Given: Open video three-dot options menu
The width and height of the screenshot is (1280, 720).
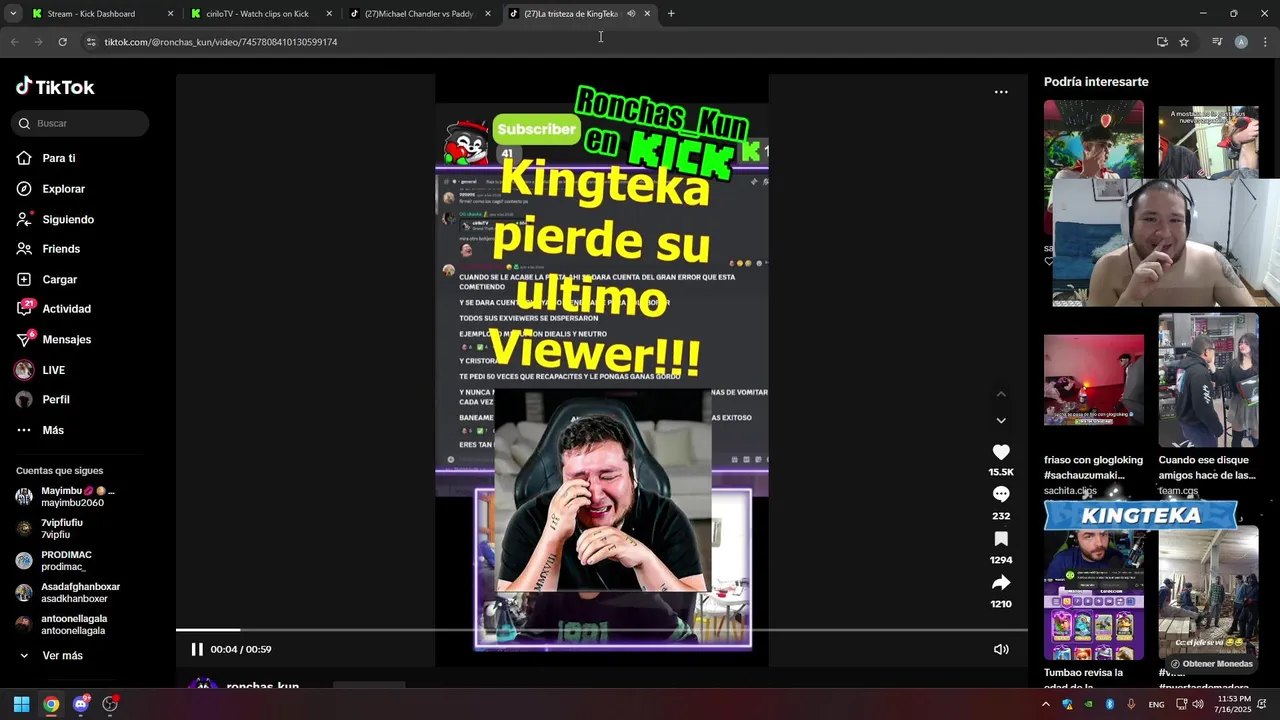Looking at the screenshot, I should coord(1001,92).
